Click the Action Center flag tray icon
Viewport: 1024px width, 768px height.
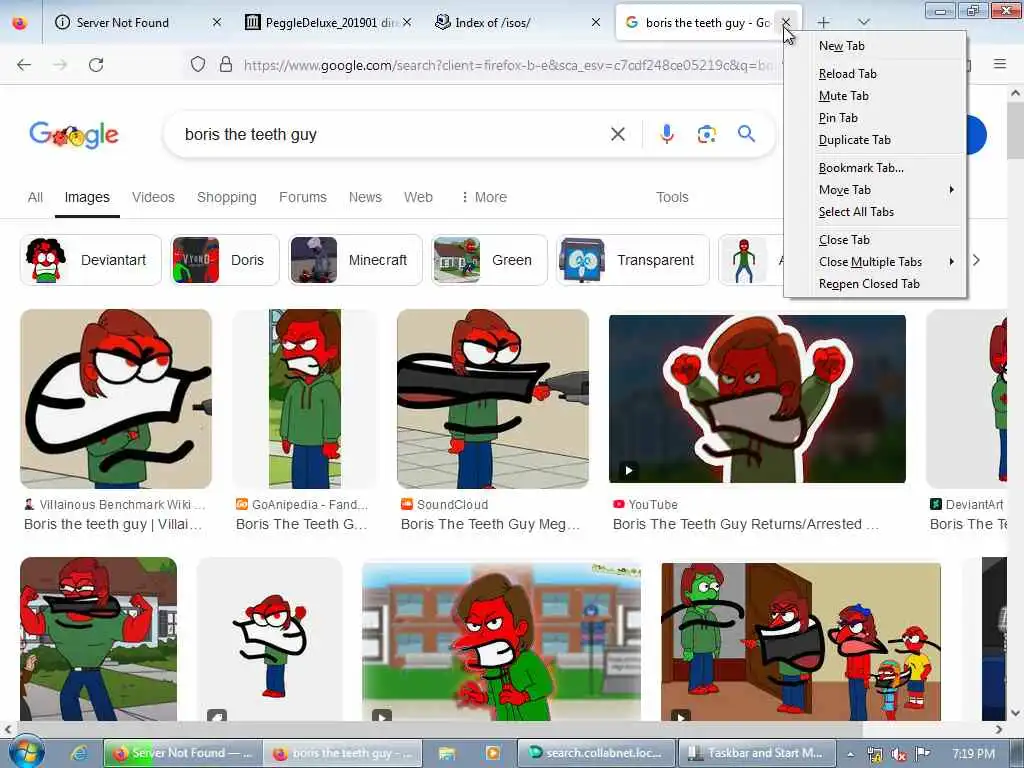[x=922, y=754]
